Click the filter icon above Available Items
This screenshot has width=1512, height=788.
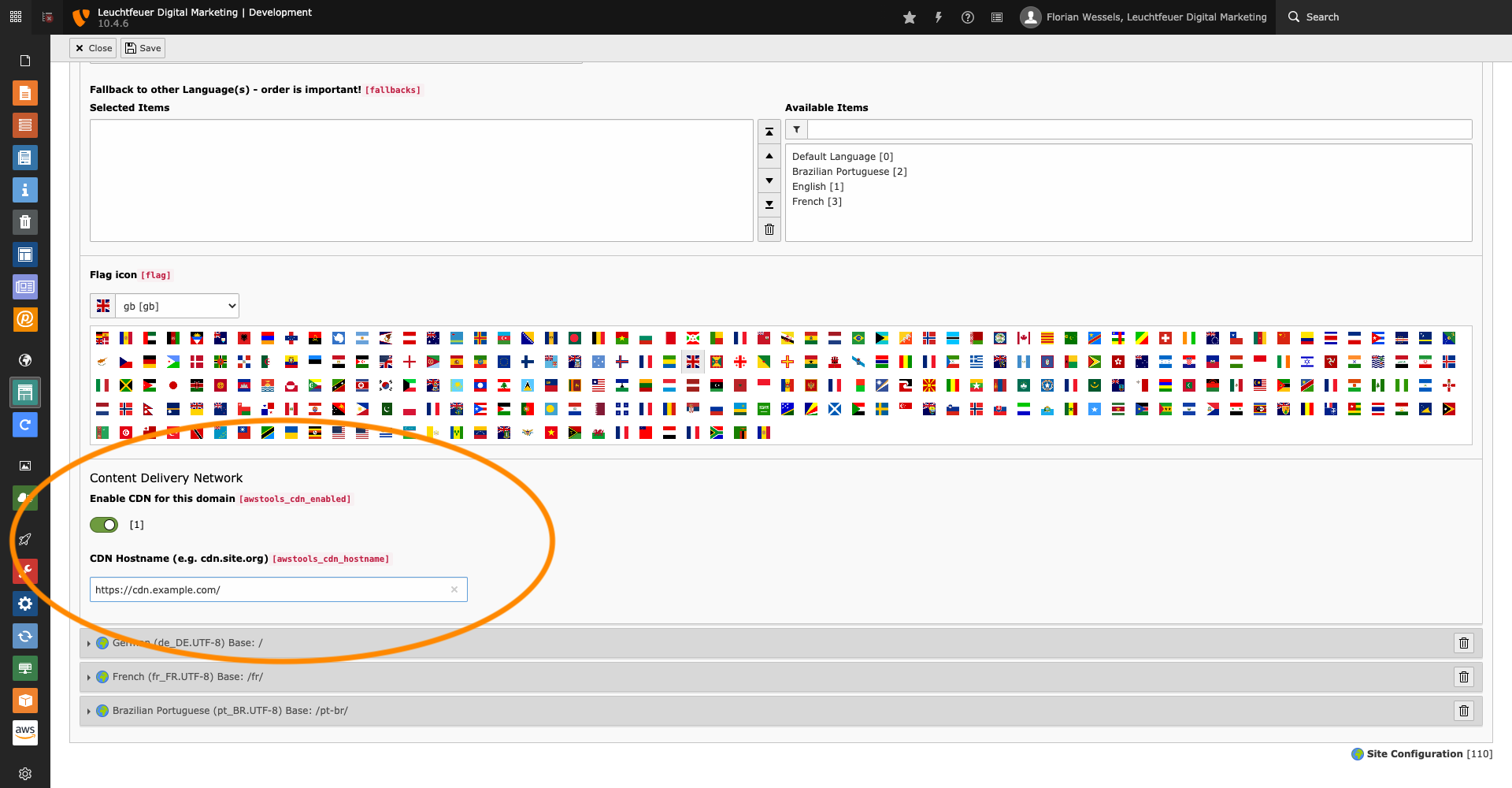[x=795, y=129]
